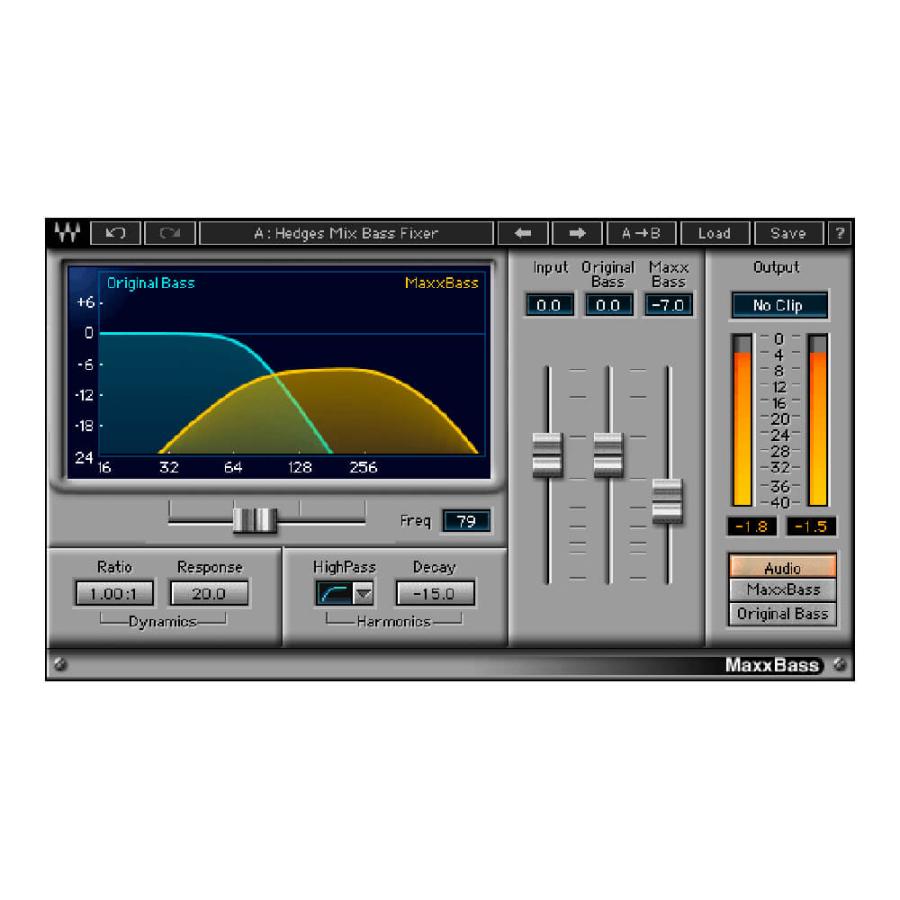Redo the last undone change
900x900 pixels.
pos(170,233)
